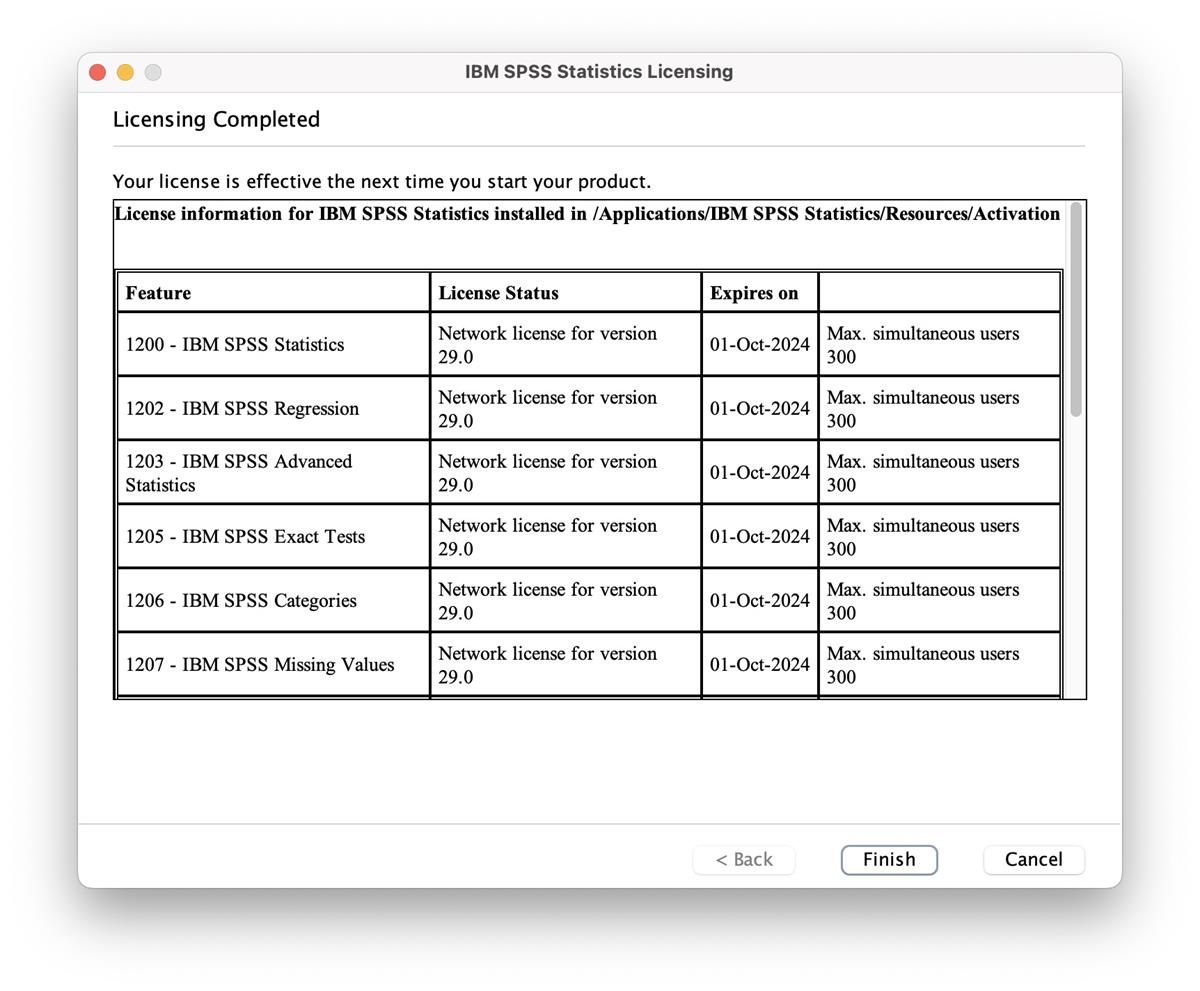The height and width of the screenshot is (991, 1200).
Task: Click max users cell in Missing Values row
Action: 939,664
